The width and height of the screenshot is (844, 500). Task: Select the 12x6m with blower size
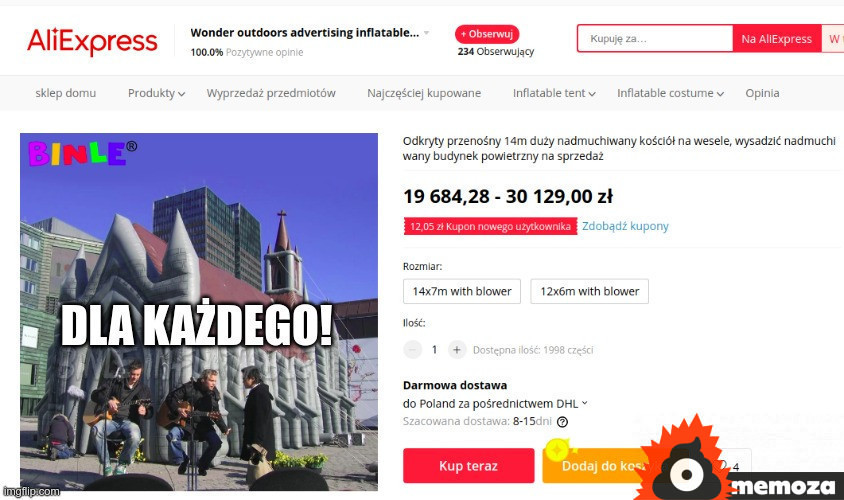pos(589,291)
